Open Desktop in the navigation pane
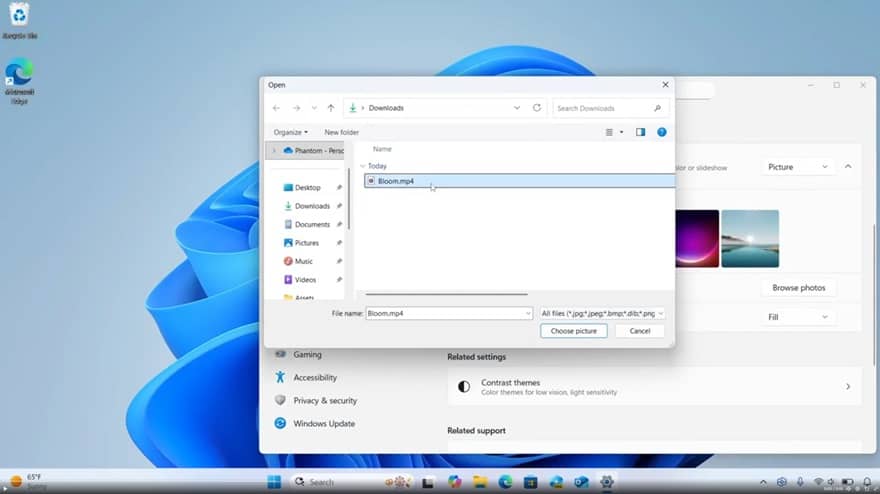The width and height of the screenshot is (880, 494). point(308,187)
